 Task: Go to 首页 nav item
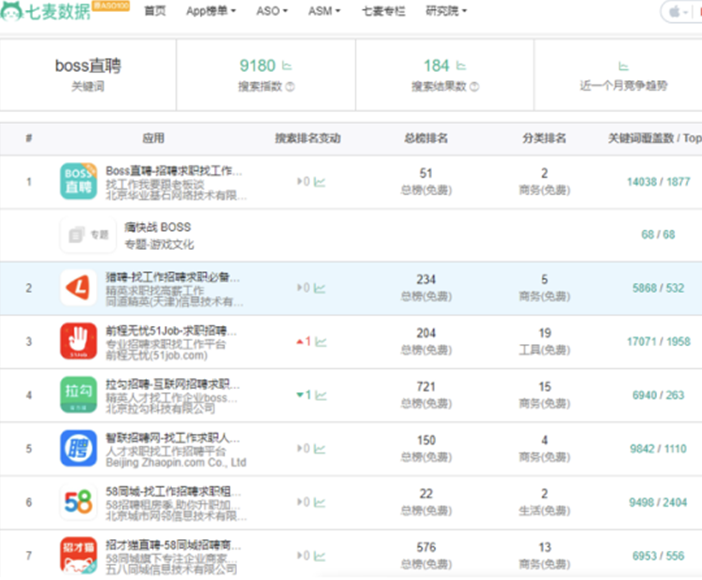coord(155,11)
